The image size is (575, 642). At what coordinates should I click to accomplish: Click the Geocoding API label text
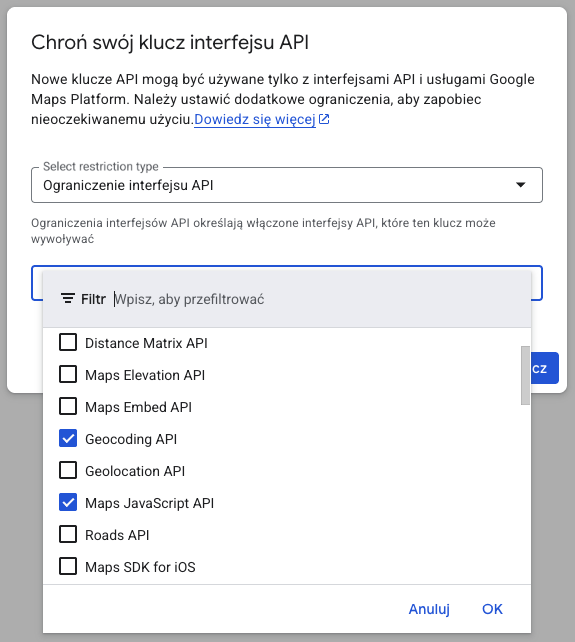pyautogui.click(x=131, y=439)
